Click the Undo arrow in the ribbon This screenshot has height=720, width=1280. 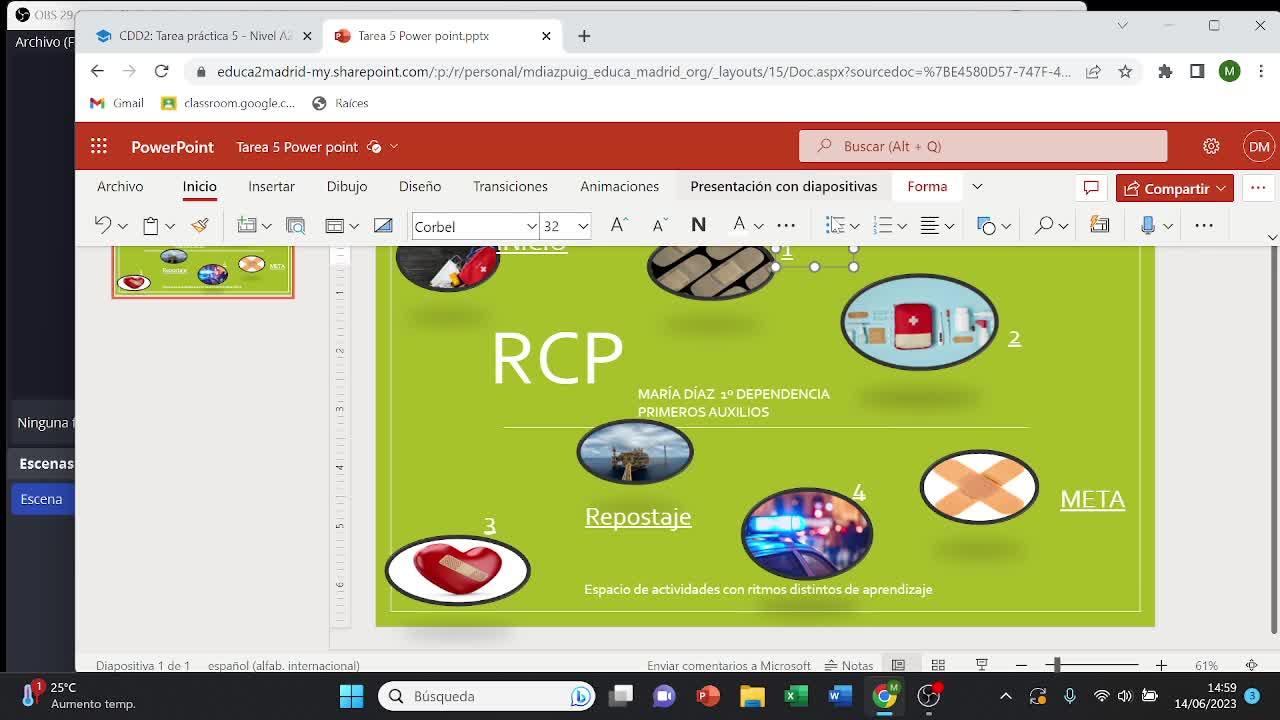coord(103,225)
